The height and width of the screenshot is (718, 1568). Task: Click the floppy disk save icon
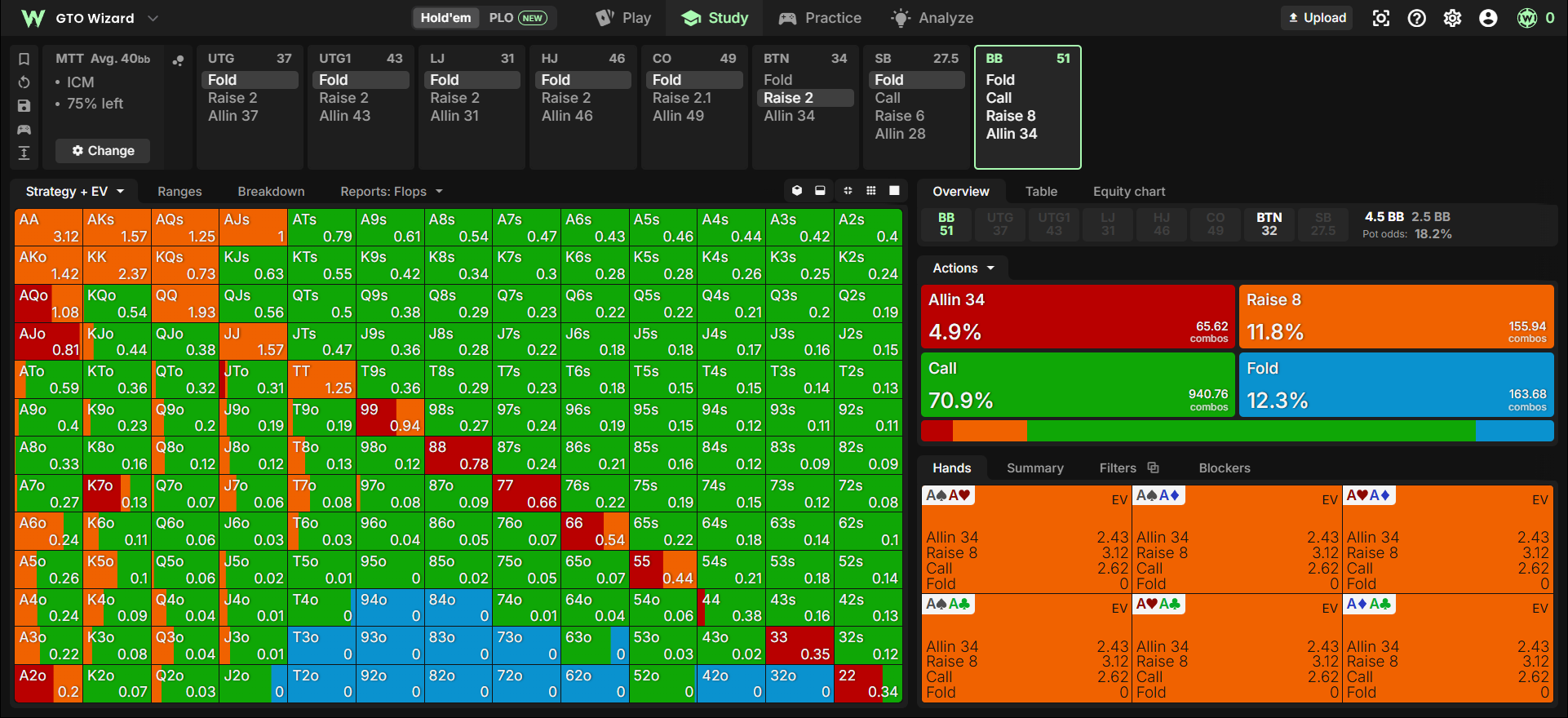(24, 106)
